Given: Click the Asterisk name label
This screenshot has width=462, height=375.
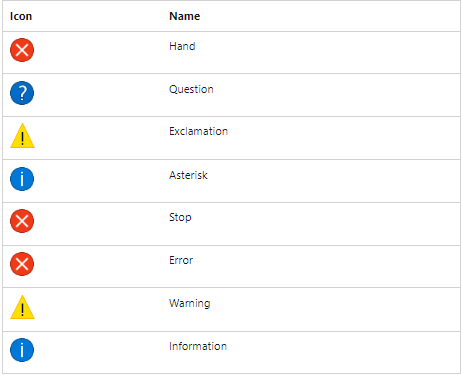Looking at the screenshot, I should tap(188, 175).
